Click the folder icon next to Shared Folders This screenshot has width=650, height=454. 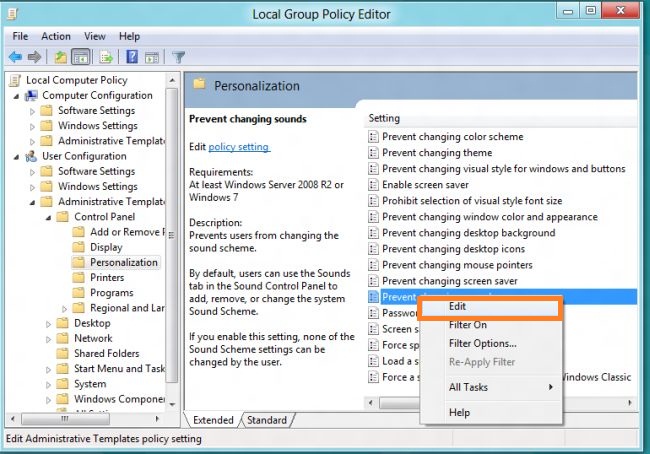pos(62,353)
